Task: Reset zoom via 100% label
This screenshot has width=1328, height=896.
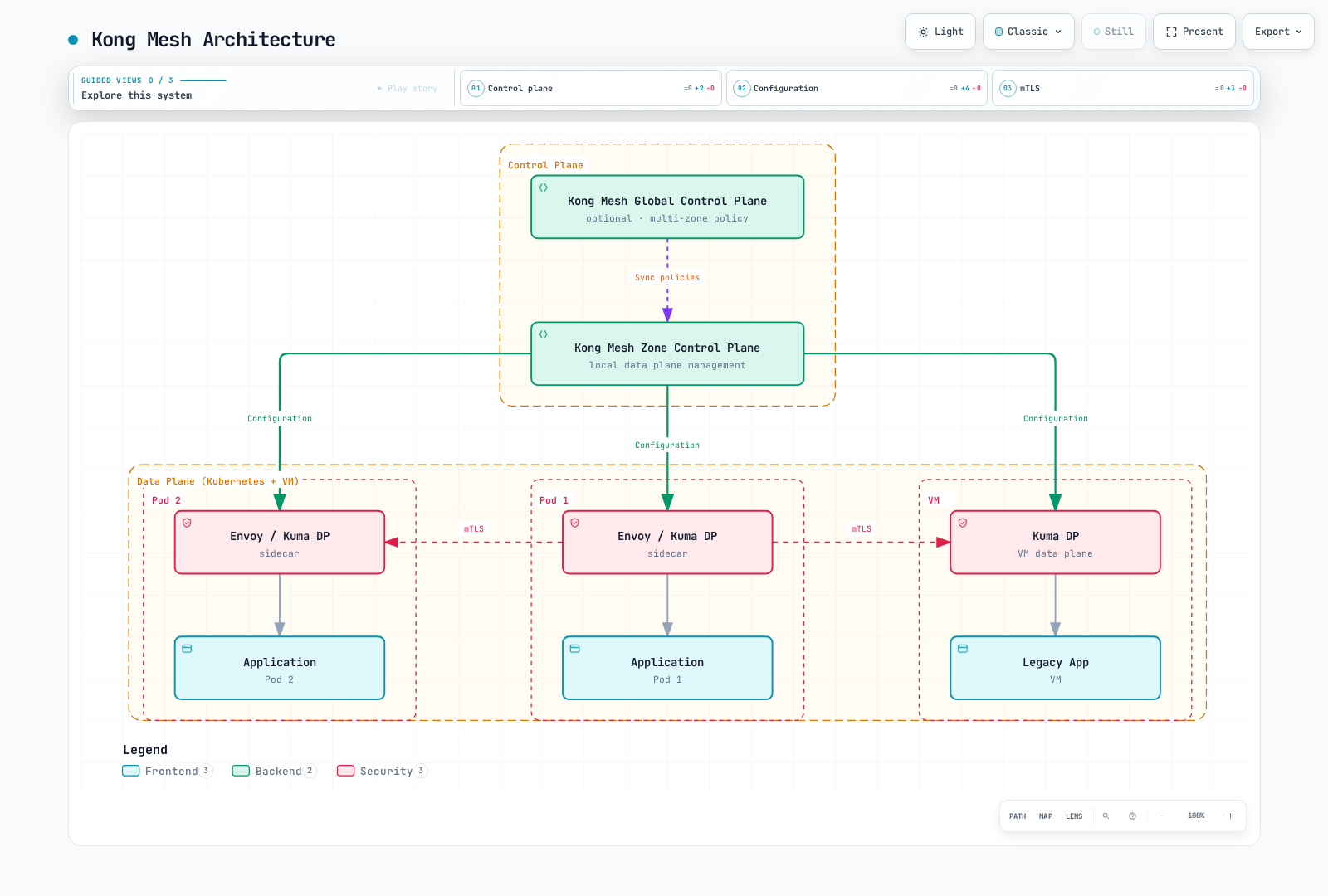Action: (1196, 816)
